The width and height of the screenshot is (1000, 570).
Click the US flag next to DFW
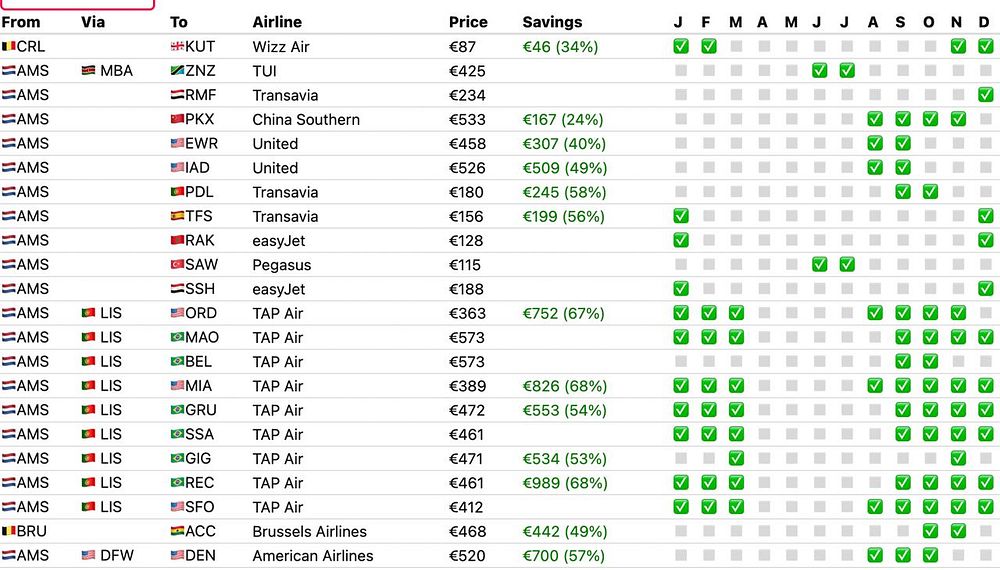pyautogui.click(x=89, y=556)
